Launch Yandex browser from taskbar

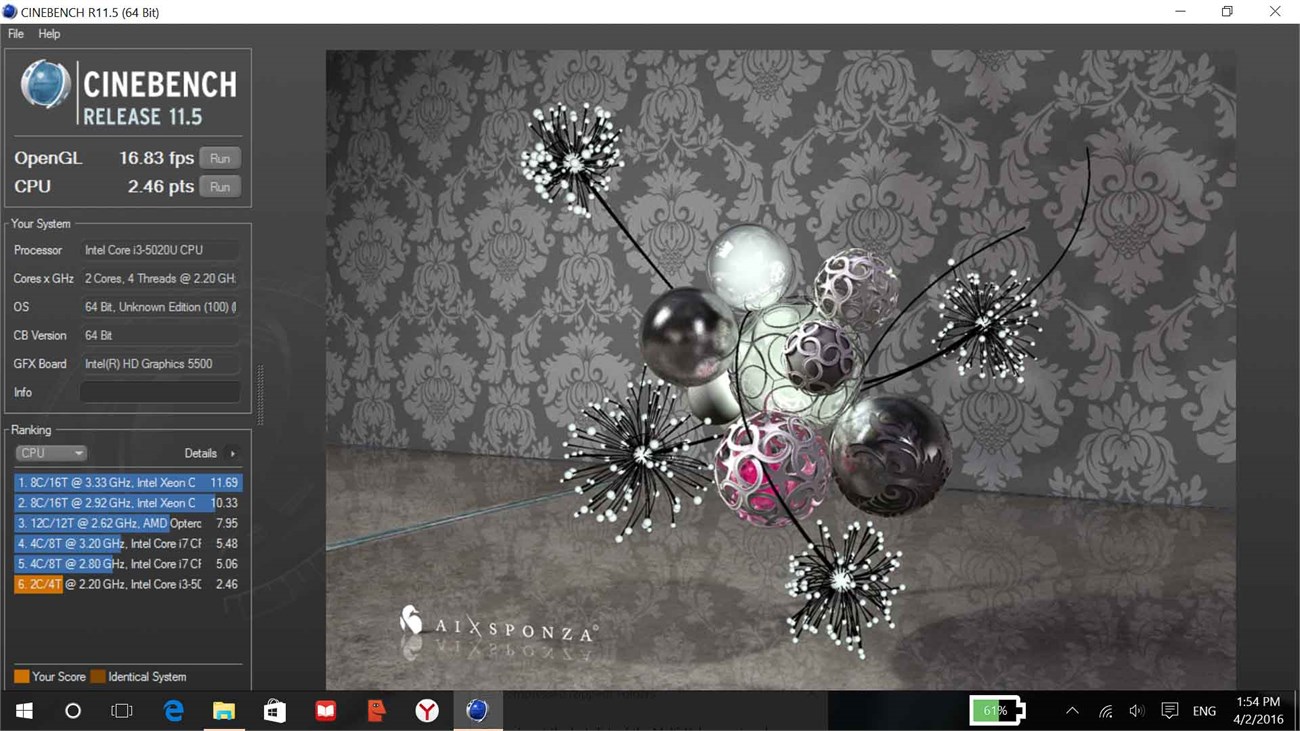(x=427, y=711)
